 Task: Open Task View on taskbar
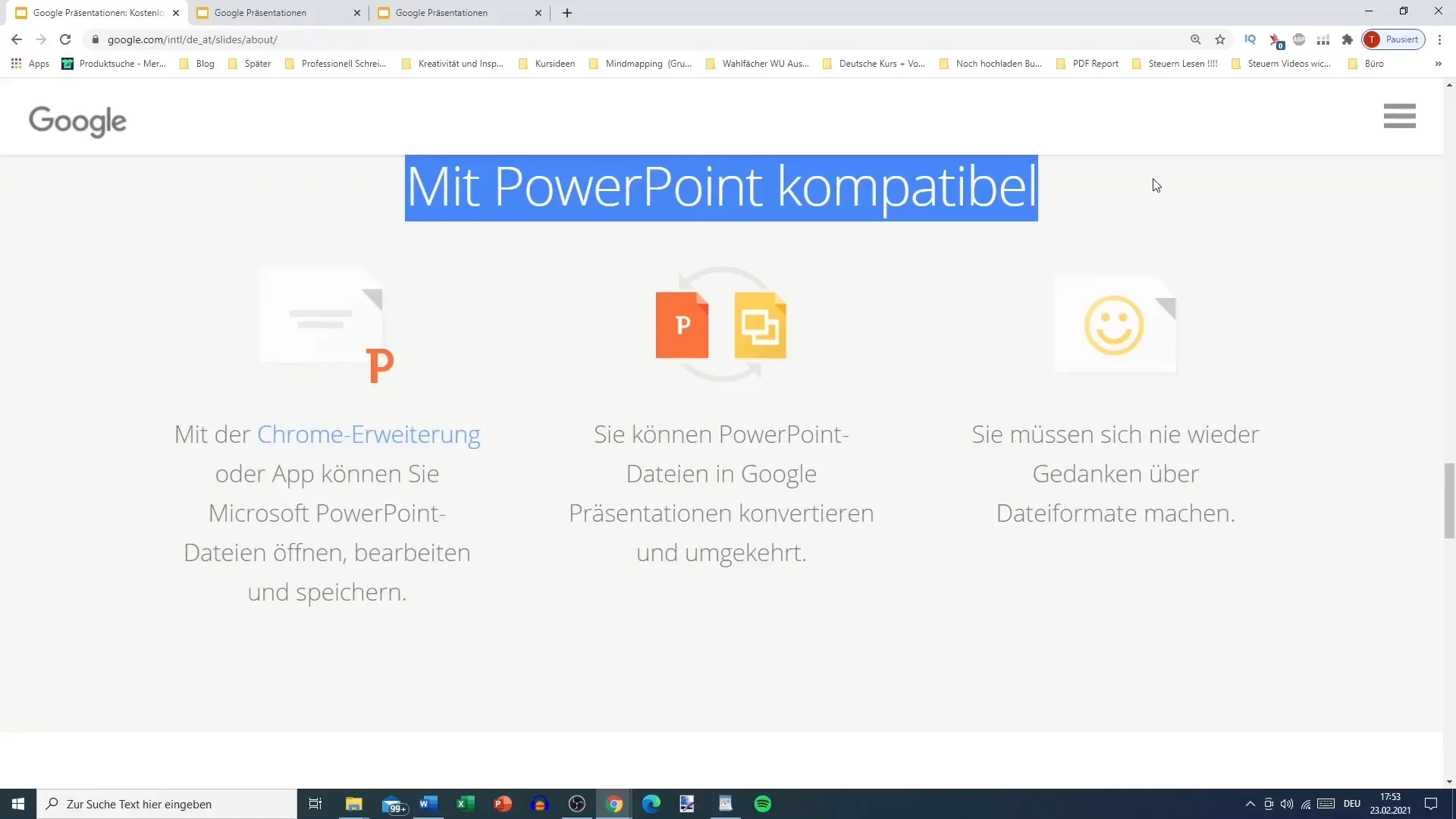tap(315, 804)
